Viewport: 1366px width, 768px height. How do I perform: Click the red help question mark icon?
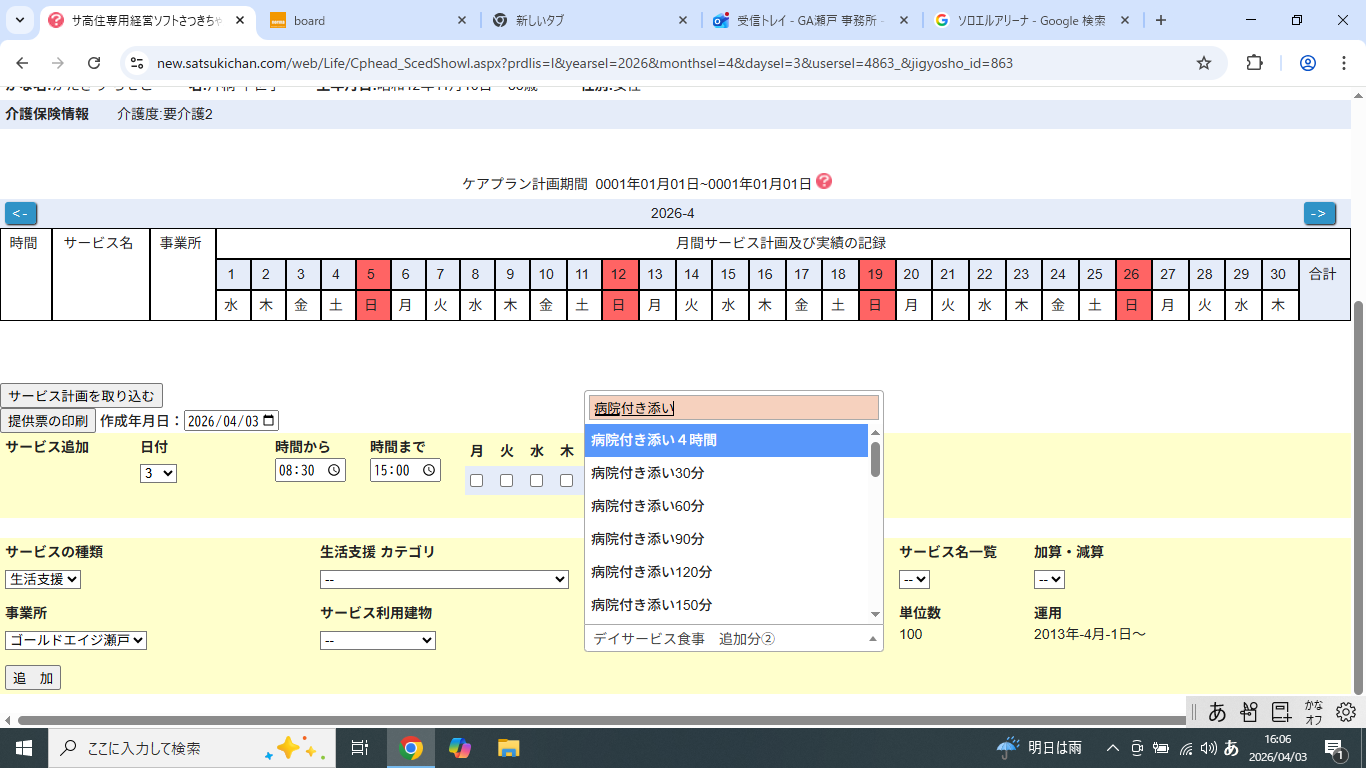click(824, 182)
